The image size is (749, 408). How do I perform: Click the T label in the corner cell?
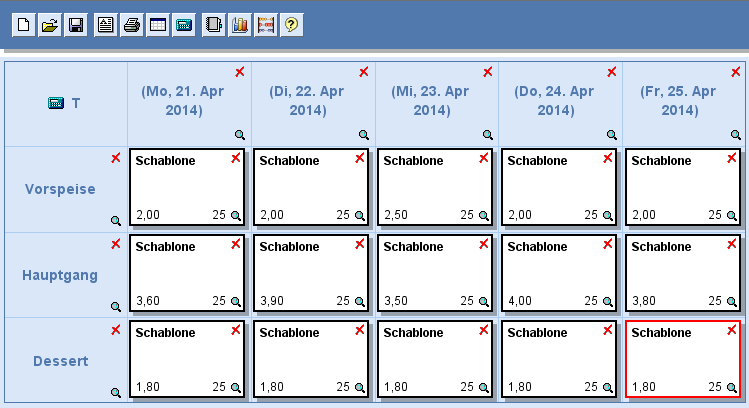[76, 103]
